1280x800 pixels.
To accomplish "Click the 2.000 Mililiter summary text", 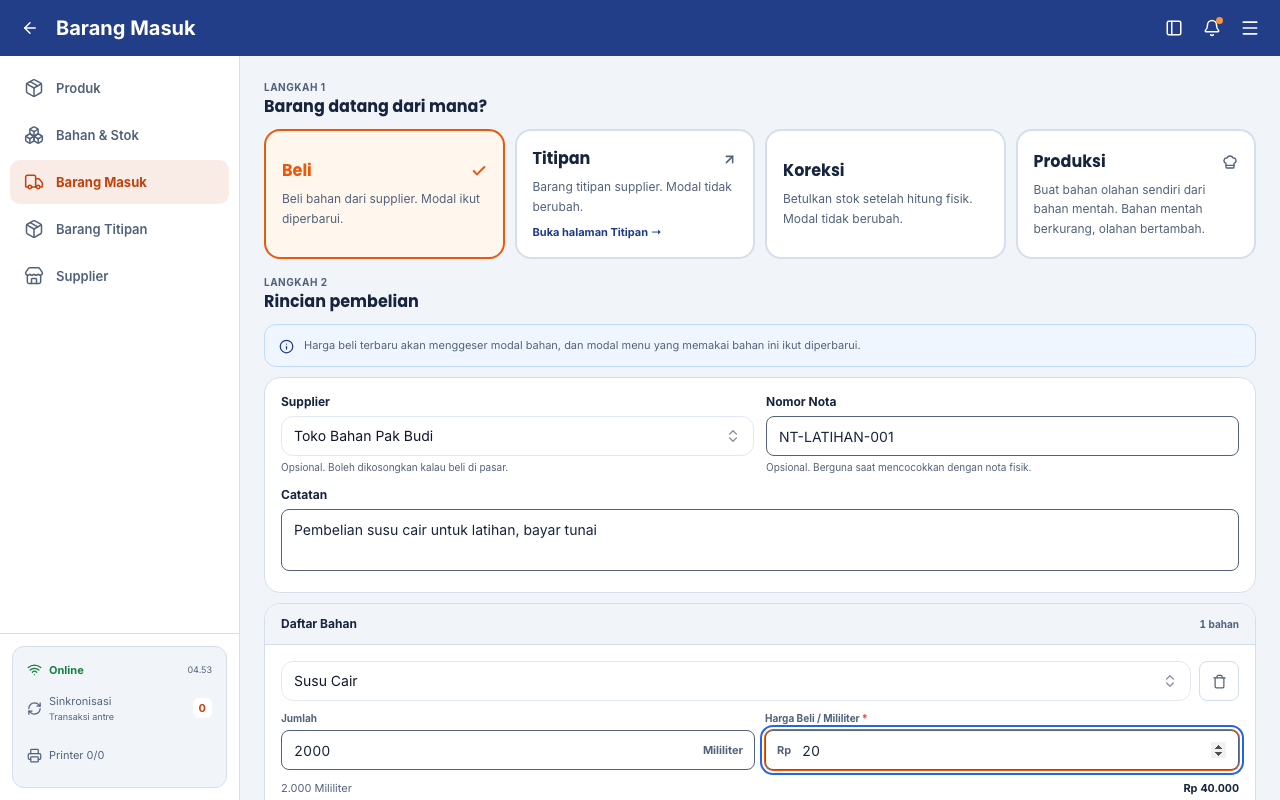I will point(316,788).
